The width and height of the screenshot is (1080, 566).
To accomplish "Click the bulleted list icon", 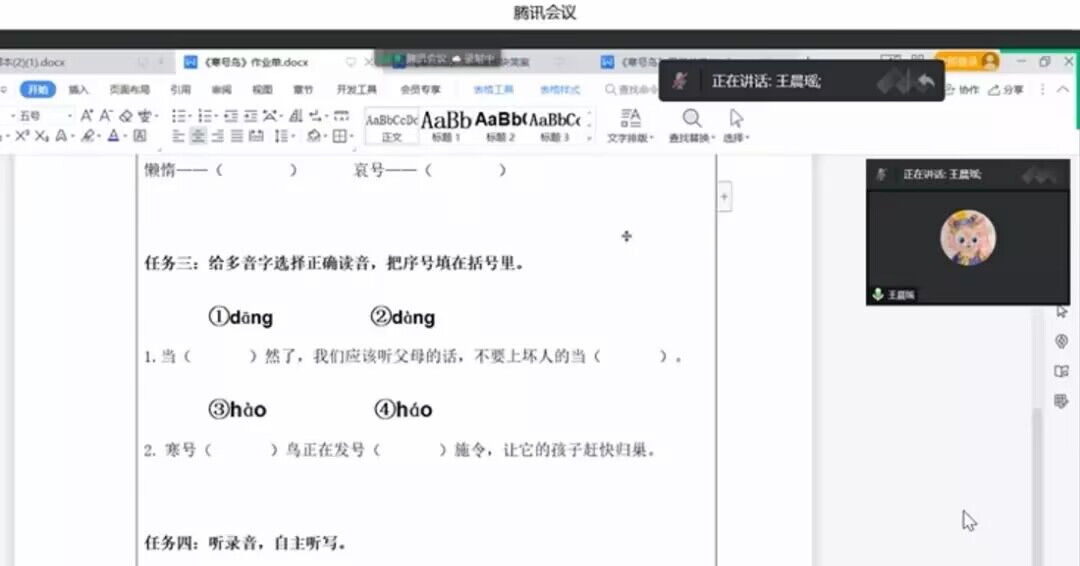I will (180, 116).
